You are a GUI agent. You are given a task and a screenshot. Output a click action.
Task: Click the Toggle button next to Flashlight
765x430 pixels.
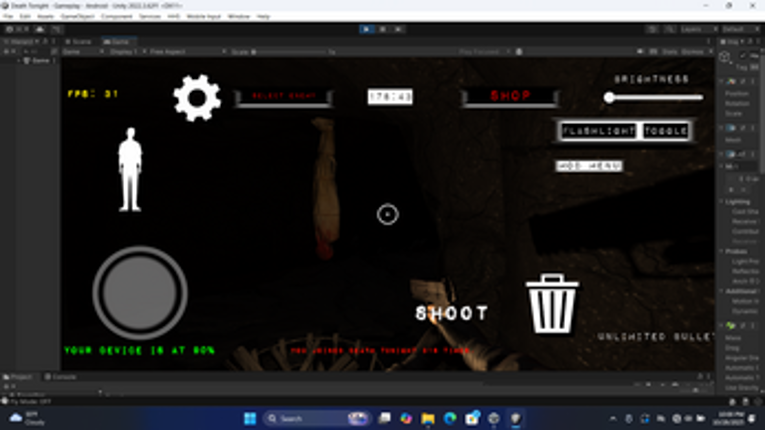[666, 131]
